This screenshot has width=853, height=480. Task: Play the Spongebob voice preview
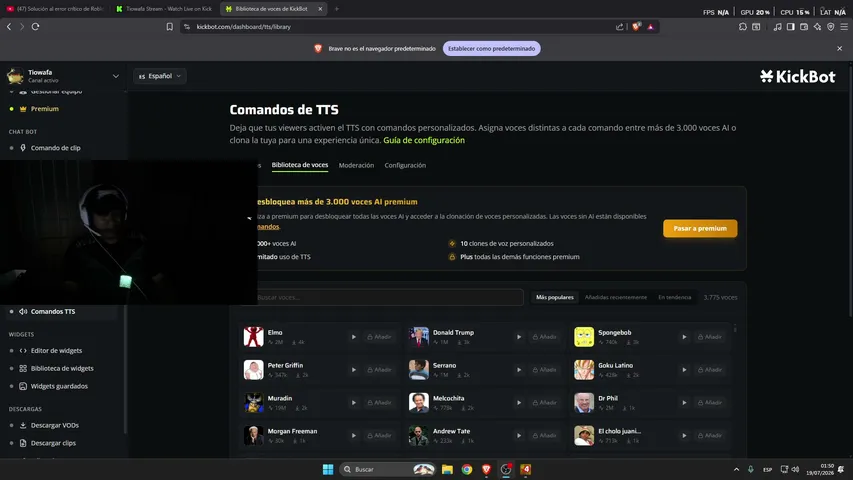[x=684, y=337]
